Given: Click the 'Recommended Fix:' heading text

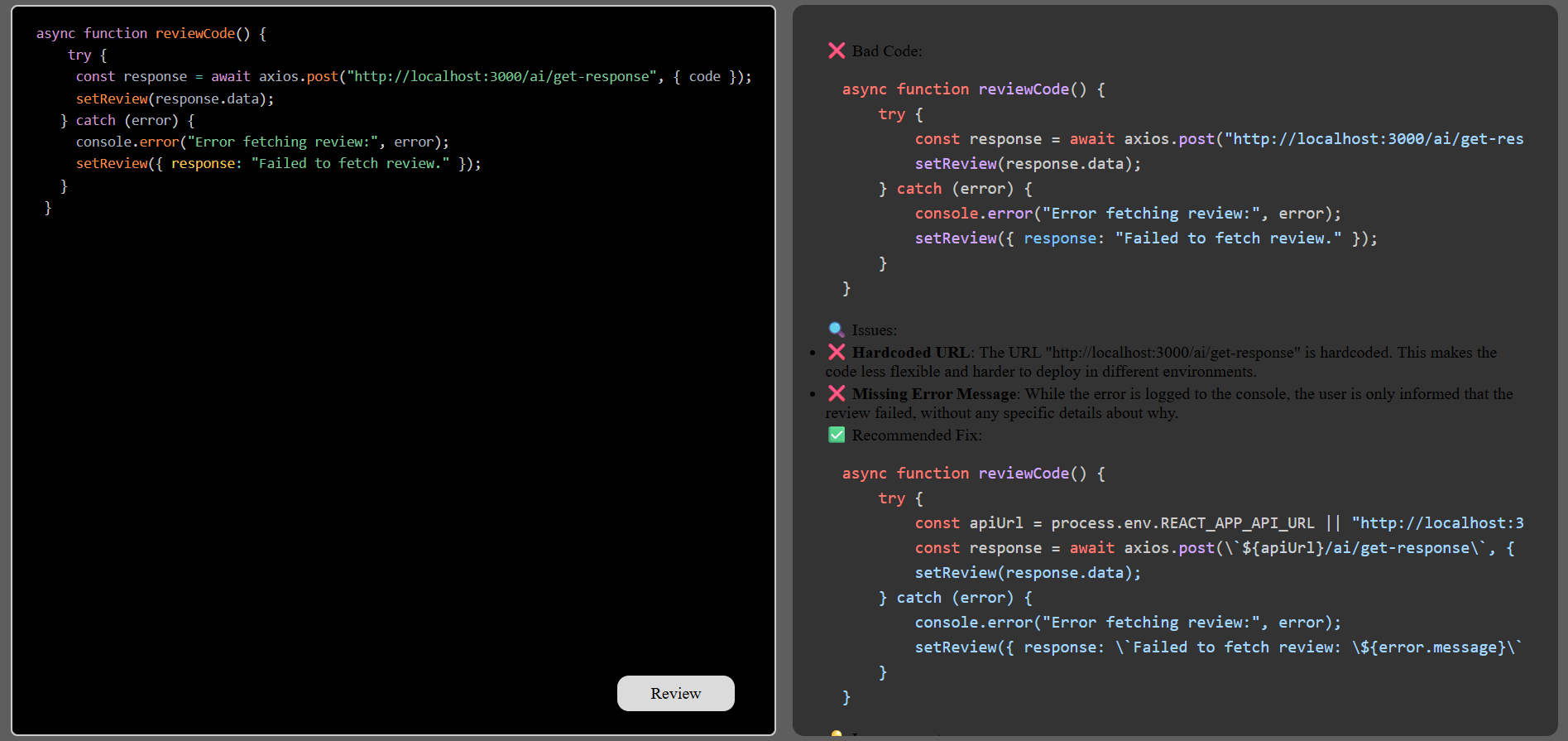Looking at the screenshot, I should click(x=917, y=435).
